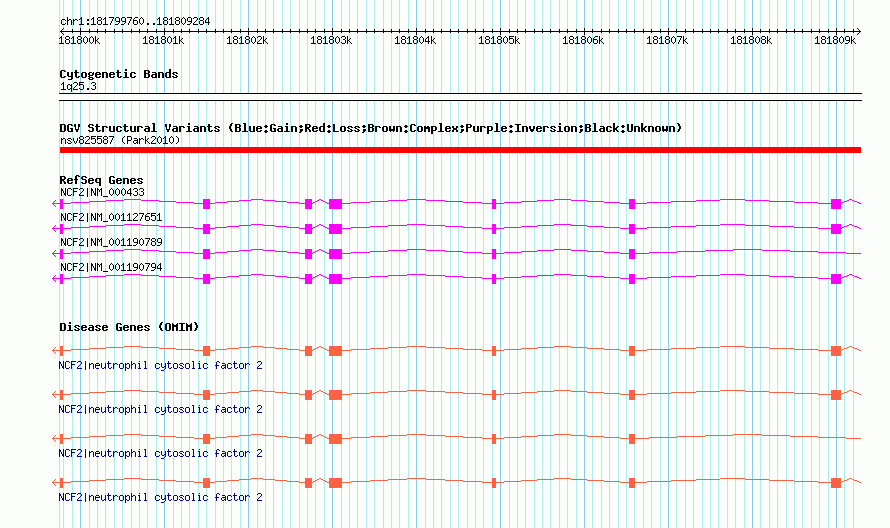
Task: Click NM_000433 strand arrow at left end
Action: 55,203
